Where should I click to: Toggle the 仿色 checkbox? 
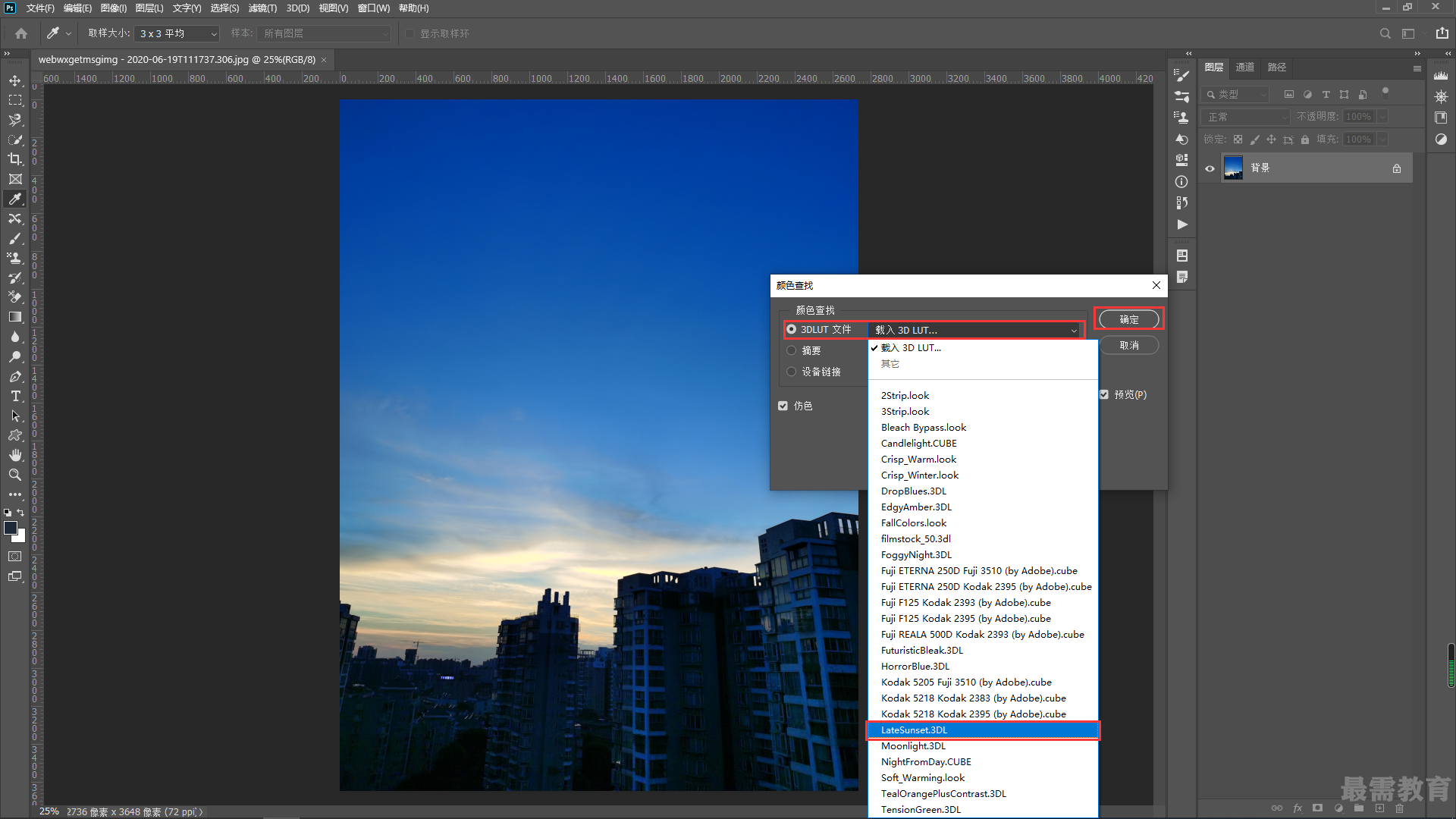pyautogui.click(x=783, y=406)
